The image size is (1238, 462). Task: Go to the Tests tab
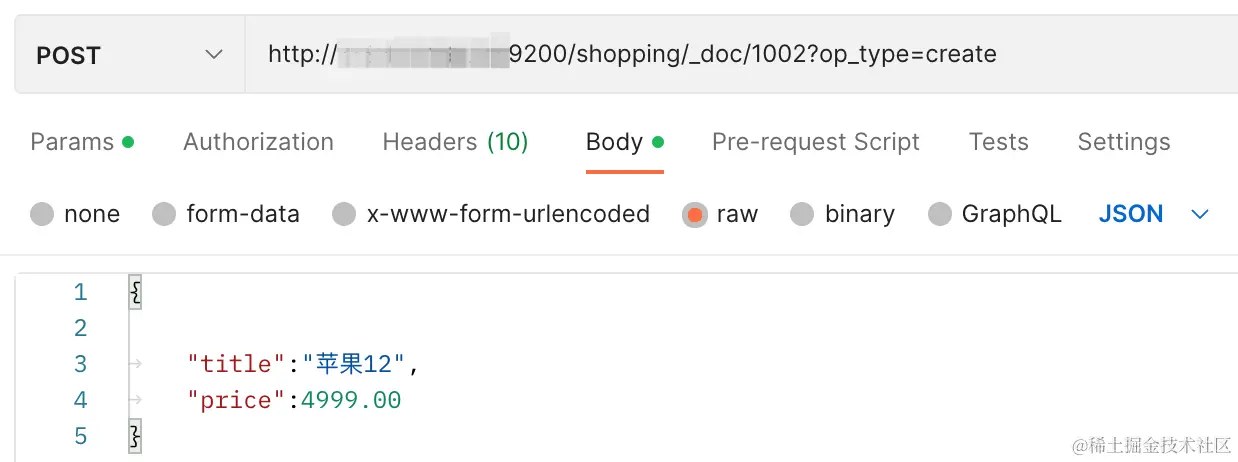coord(998,142)
